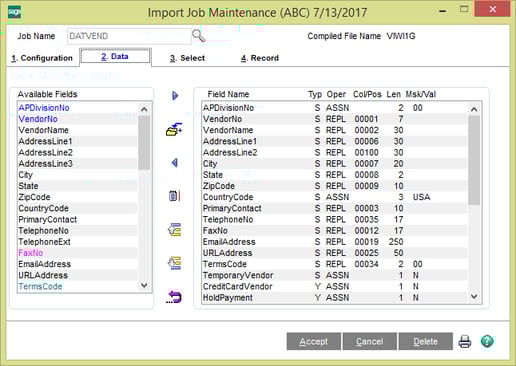
Task: Select City row in Field Name list
Action: 335,164
